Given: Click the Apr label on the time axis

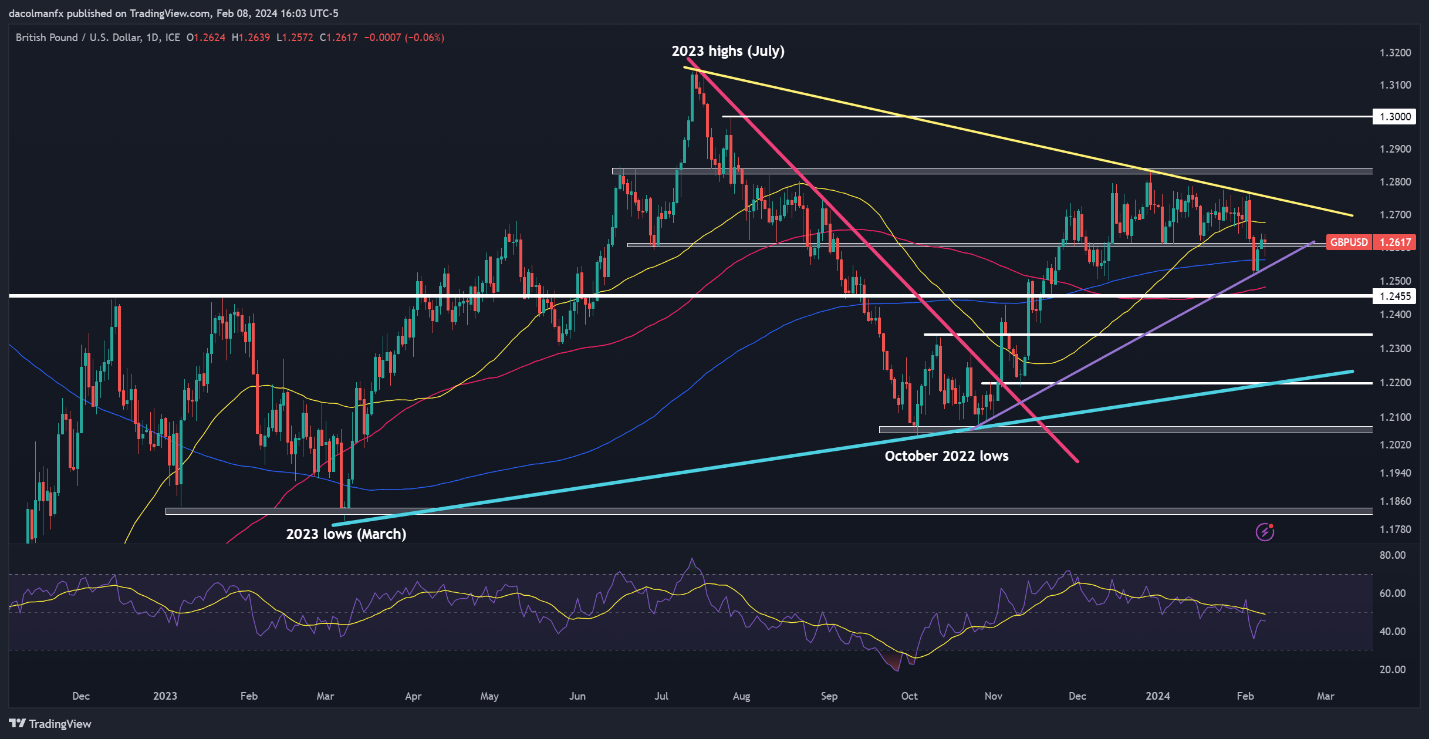Looking at the screenshot, I should point(412,694).
